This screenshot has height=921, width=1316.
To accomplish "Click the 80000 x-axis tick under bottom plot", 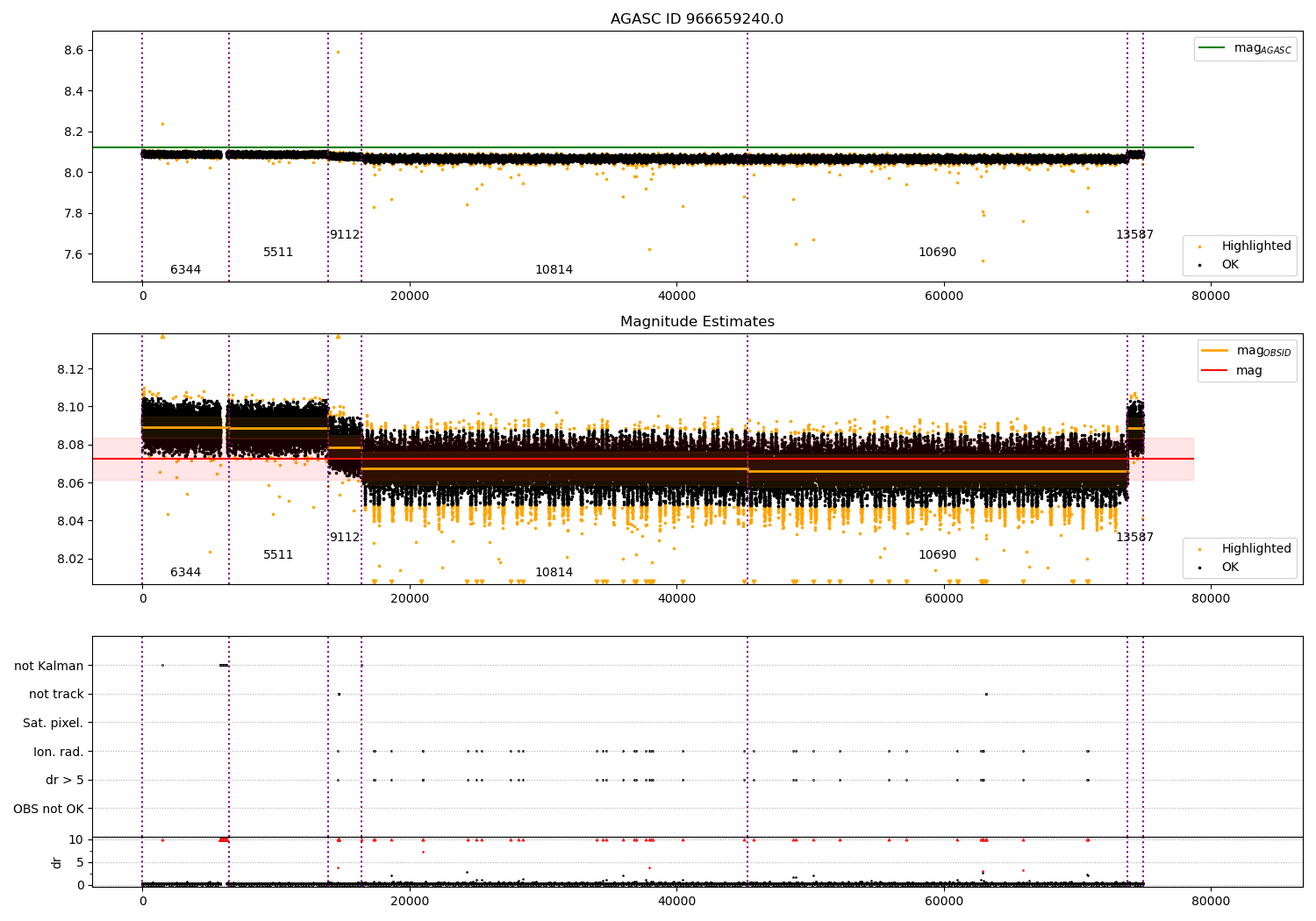I will (x=1210, y=901).
